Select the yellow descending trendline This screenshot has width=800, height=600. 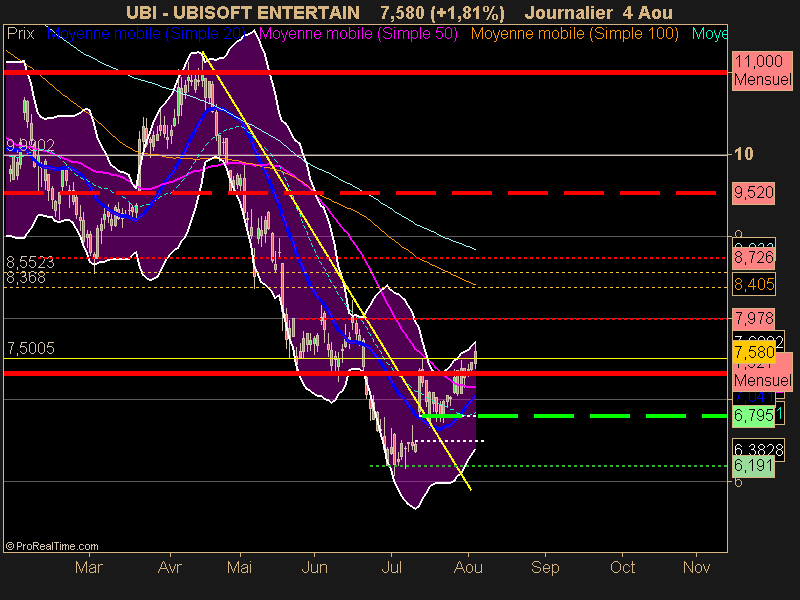click(x=337, y=271)
